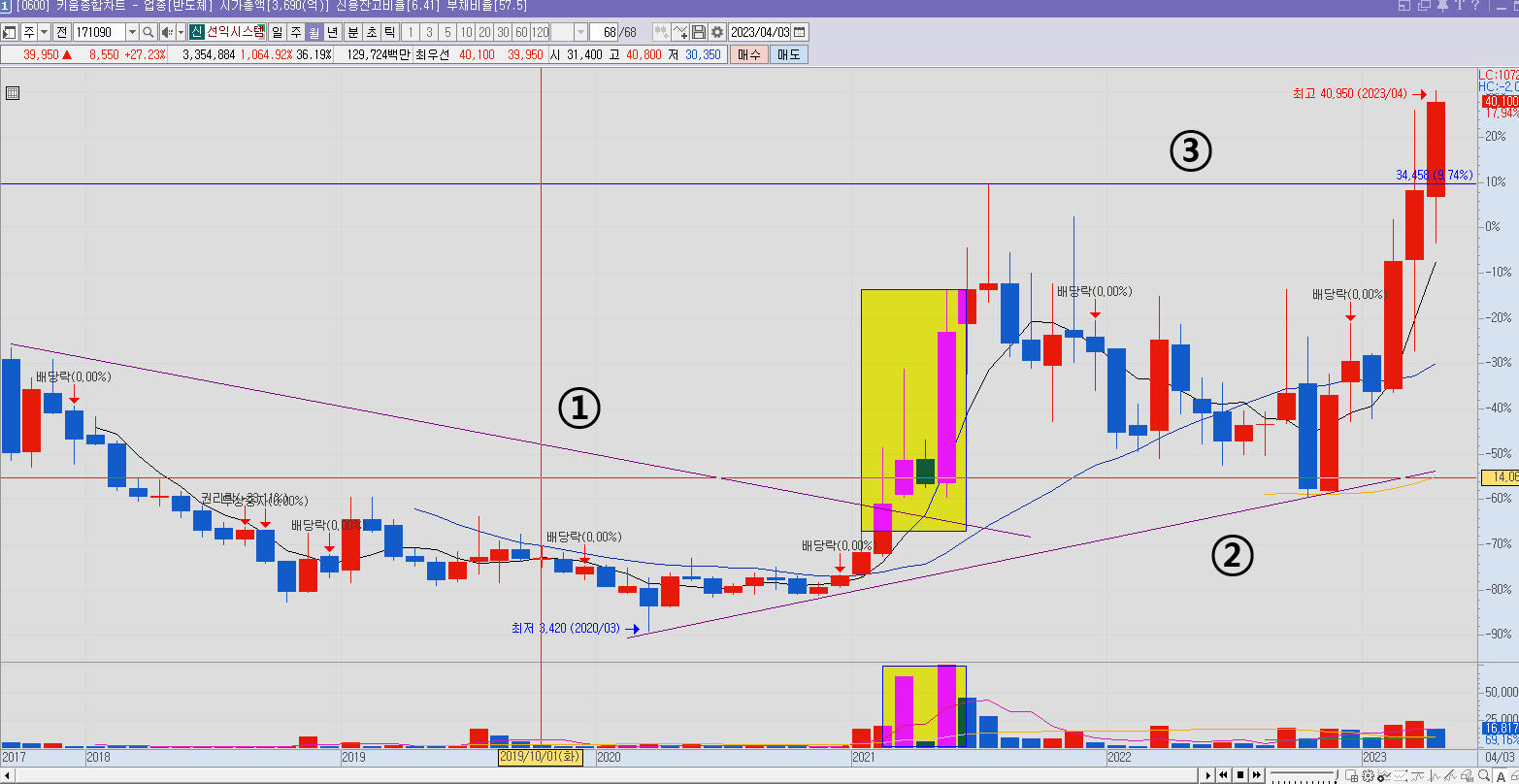Image resolution: width=1519 pixels, height=784 pixels.
Task: Toggle the 전 button
Action: 61,32
